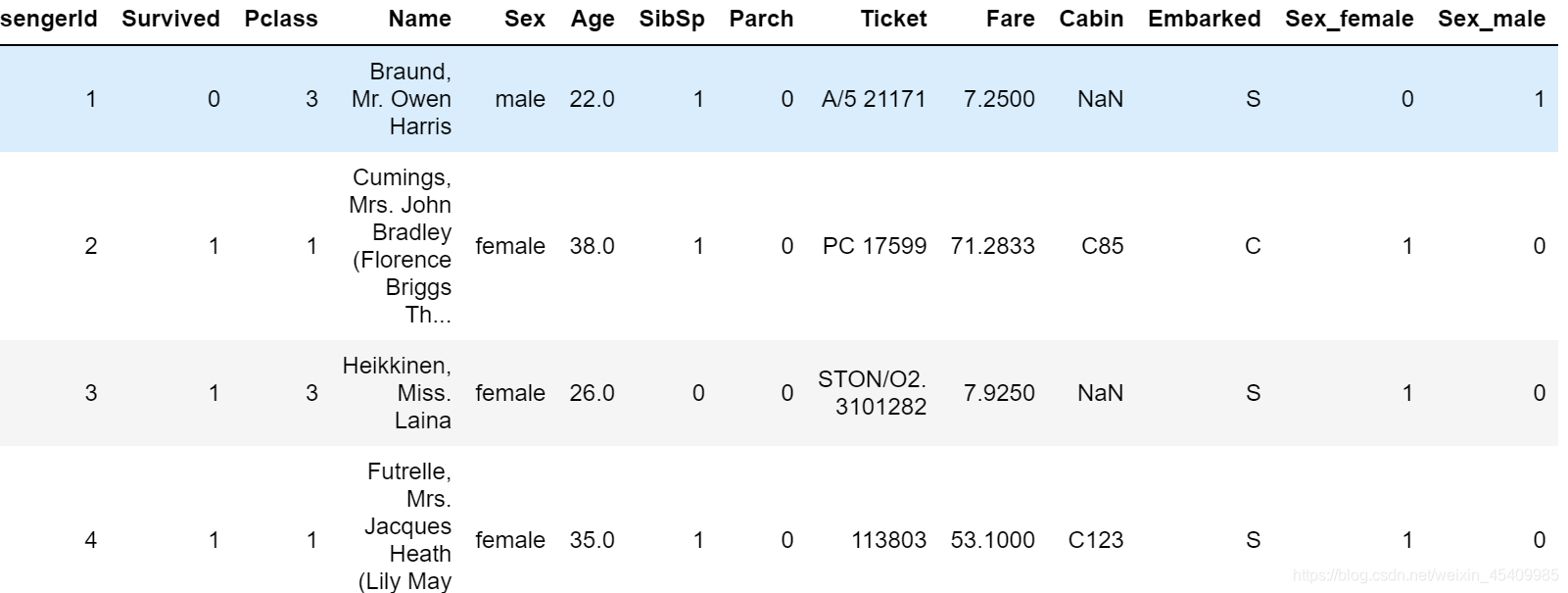Image resolution: width=1568 pixels, height=593 pixels.
Task: Select the Age column header
Action: pos(593,19)
